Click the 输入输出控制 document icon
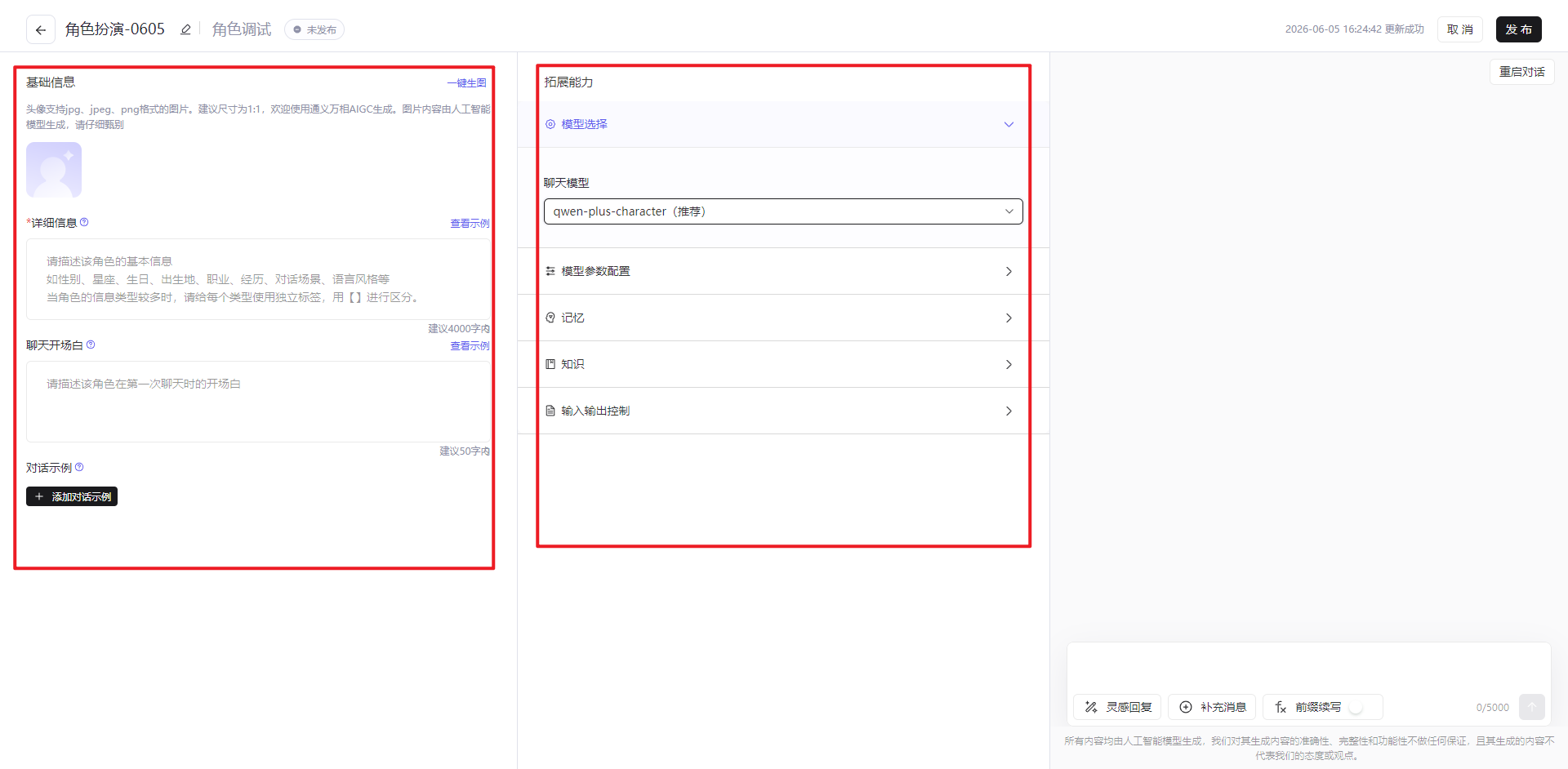The height and width of the screenshot is (769, 1568). click(x=550, y=411)
